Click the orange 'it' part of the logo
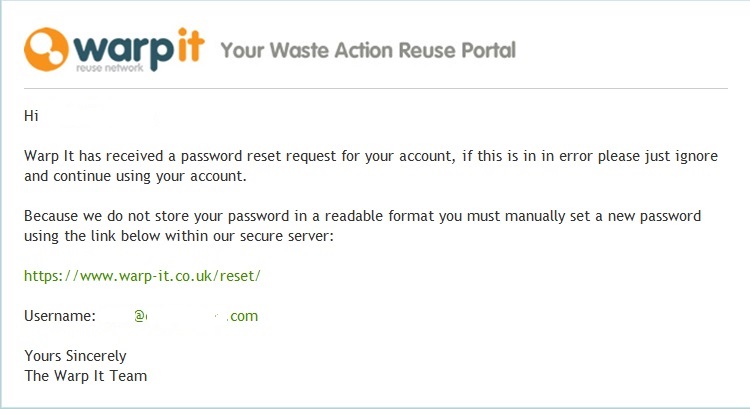 [x=191, y=45]
